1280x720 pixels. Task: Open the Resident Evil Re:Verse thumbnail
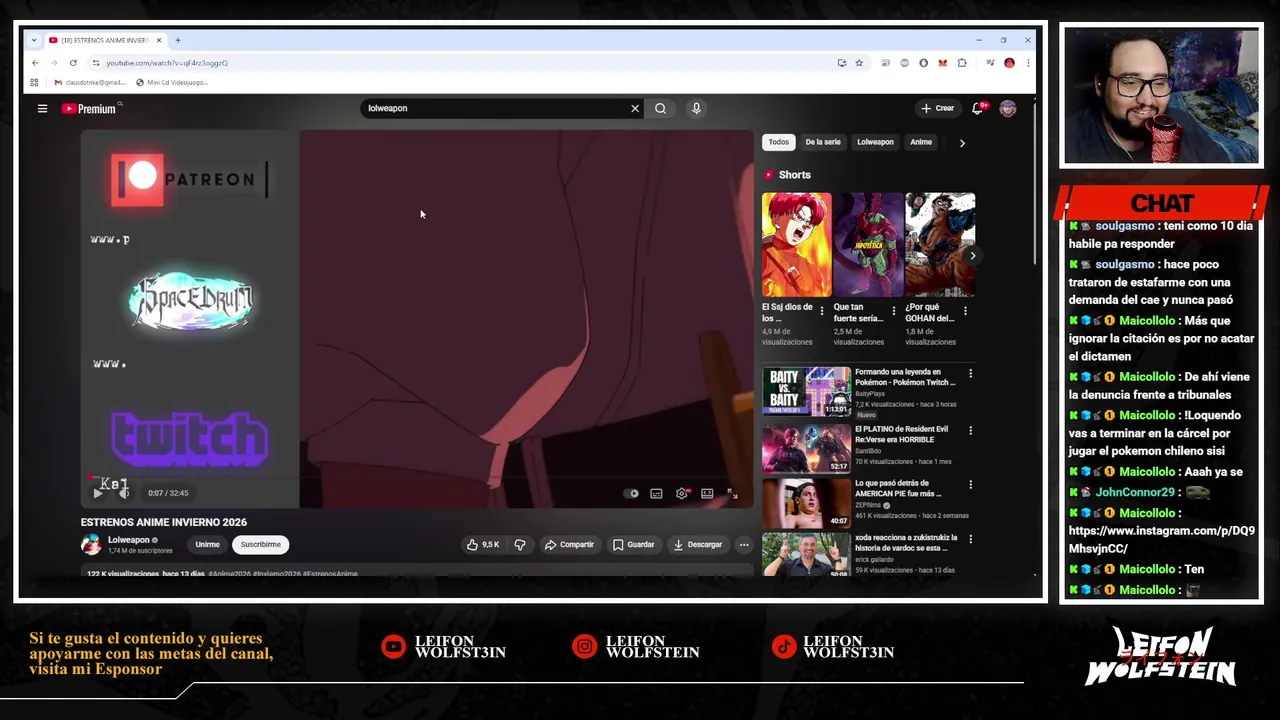[x=806, y=449]
